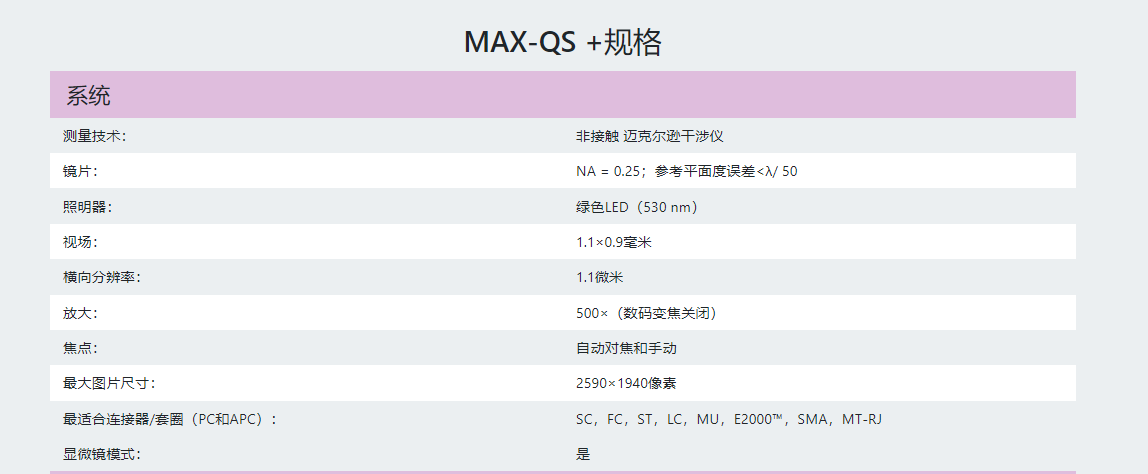Select the 绿色LED (530 nm) value
This screenshot has width=1148, height=474.
click(x=640, y=207)
